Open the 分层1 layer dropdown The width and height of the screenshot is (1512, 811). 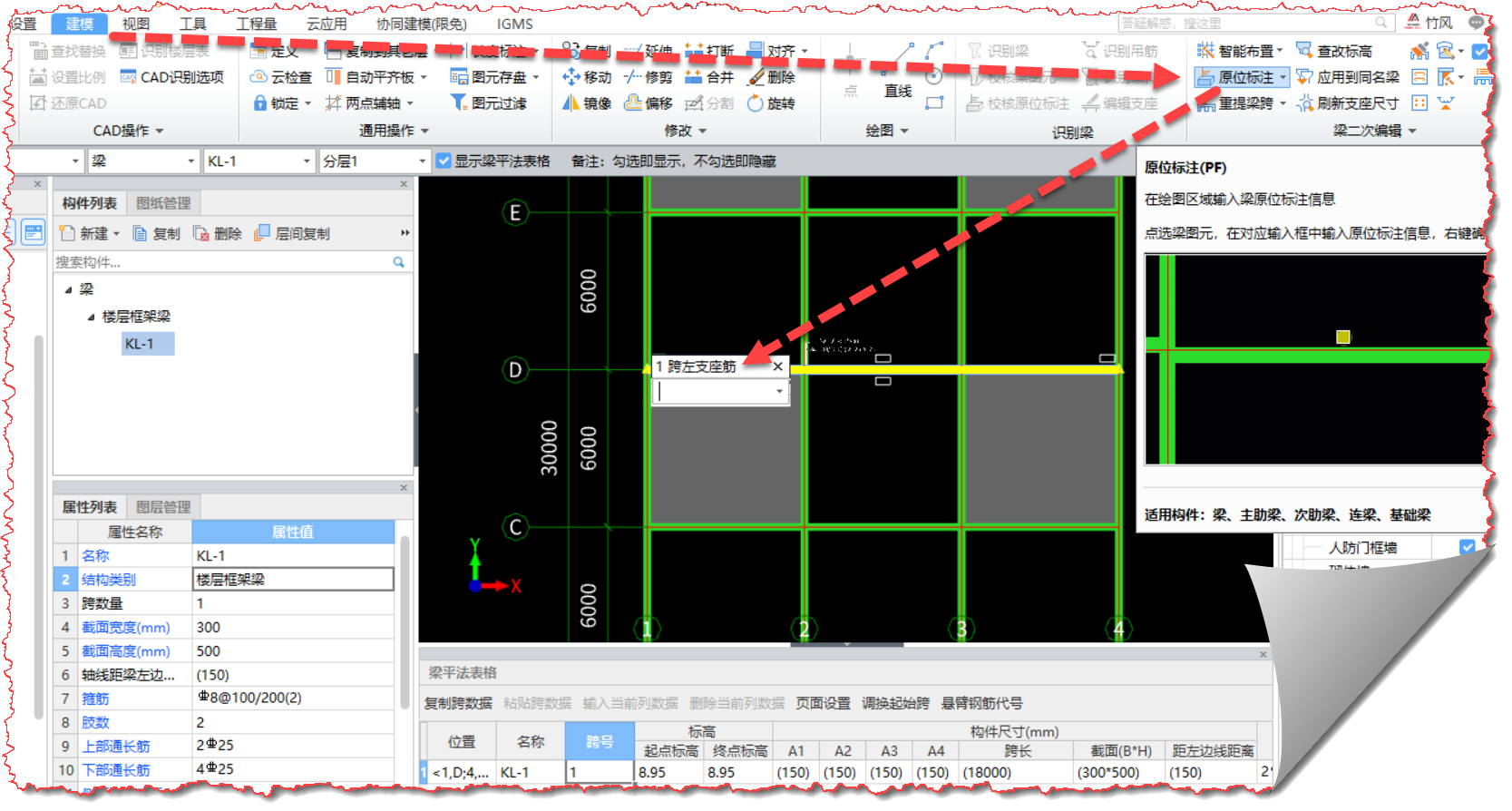422,161
